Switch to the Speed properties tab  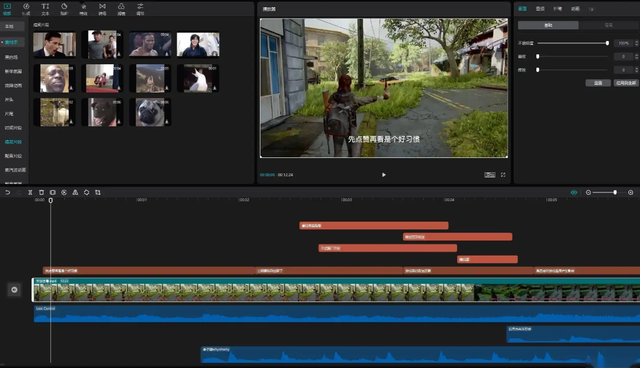tap(558, 9)
